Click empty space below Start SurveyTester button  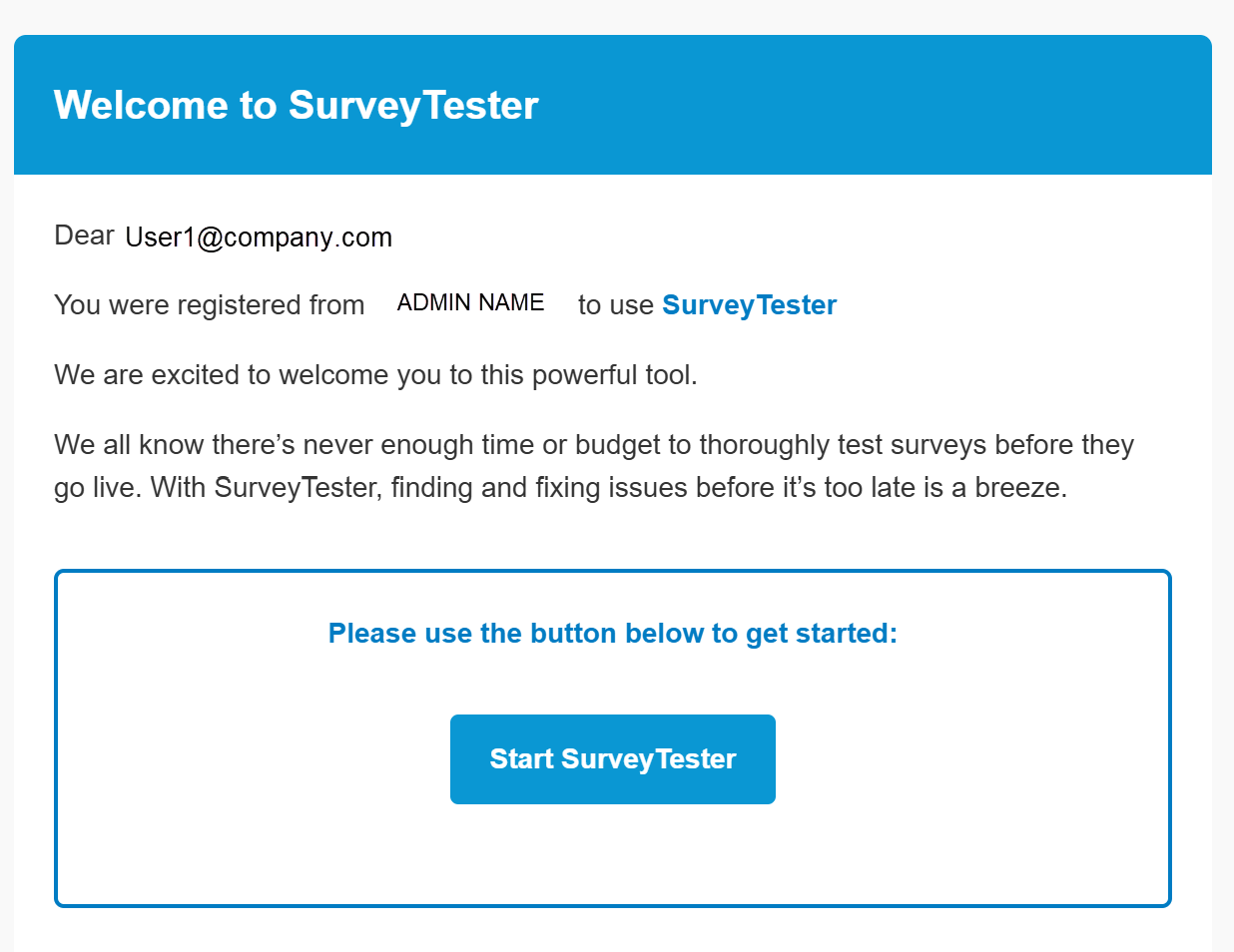[x=612, y=856]
